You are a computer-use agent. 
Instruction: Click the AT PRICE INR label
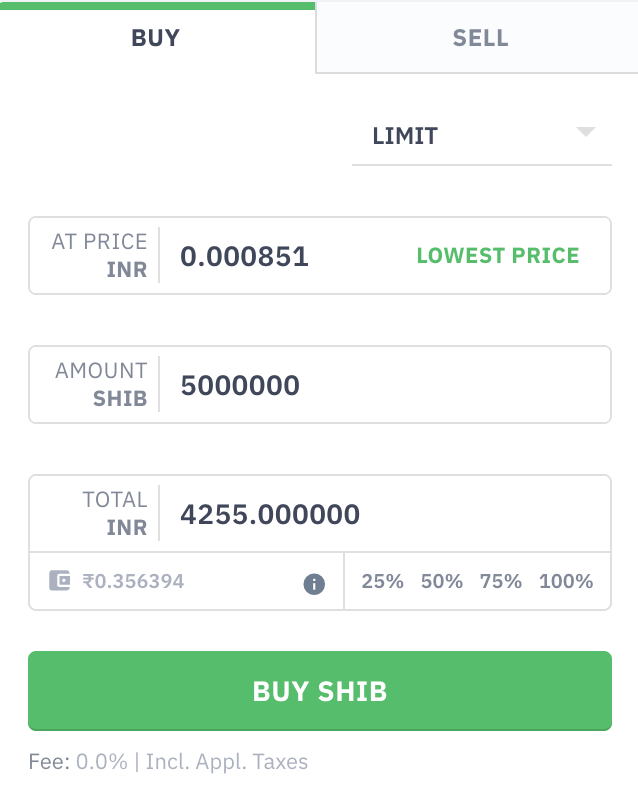(99, 256)
